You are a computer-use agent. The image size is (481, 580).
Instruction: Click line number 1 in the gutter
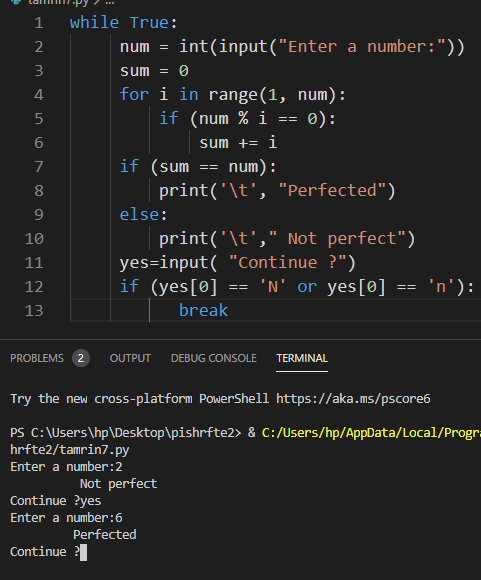point(38,23)
